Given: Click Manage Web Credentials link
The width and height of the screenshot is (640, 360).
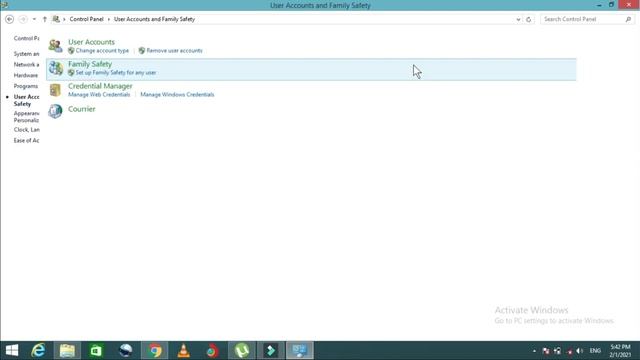Looking at the screenshot, I should pos(99,94).
